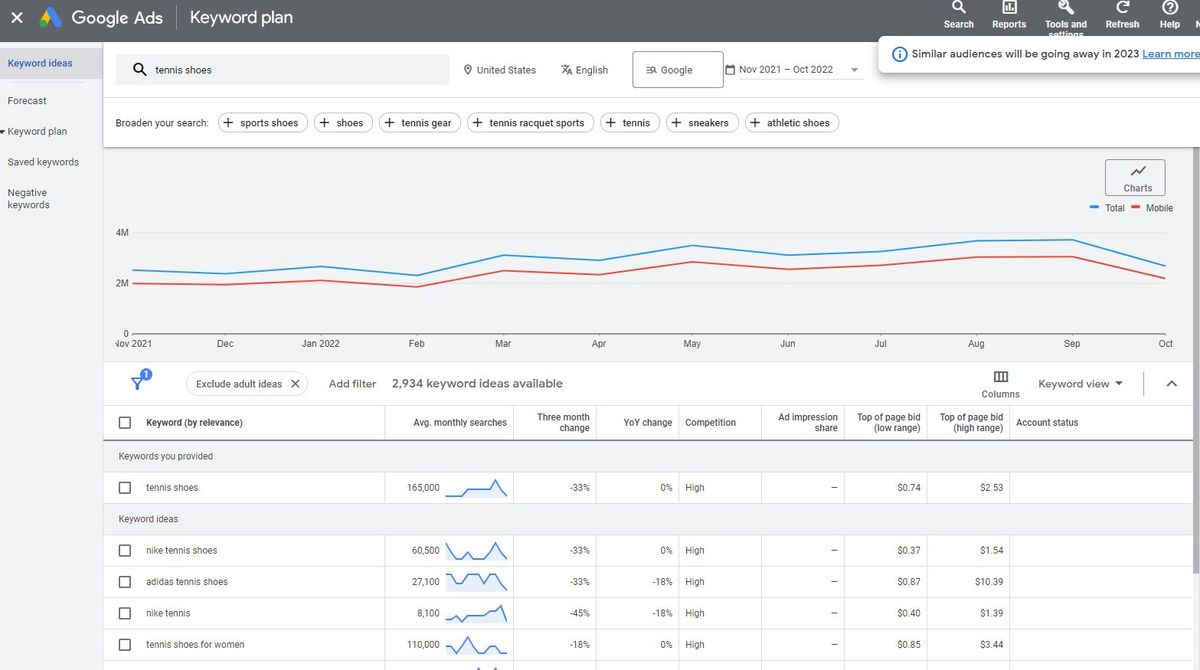Expand the date range dropdown arrow
The image size is (1200, 670).
coord(854,70)
